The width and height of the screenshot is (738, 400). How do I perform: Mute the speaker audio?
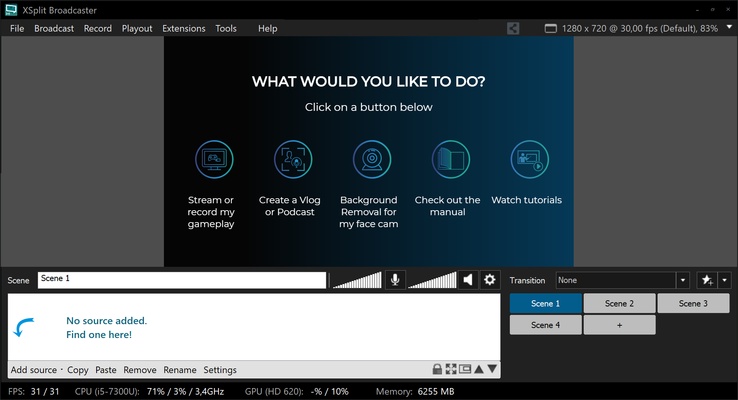468,280
